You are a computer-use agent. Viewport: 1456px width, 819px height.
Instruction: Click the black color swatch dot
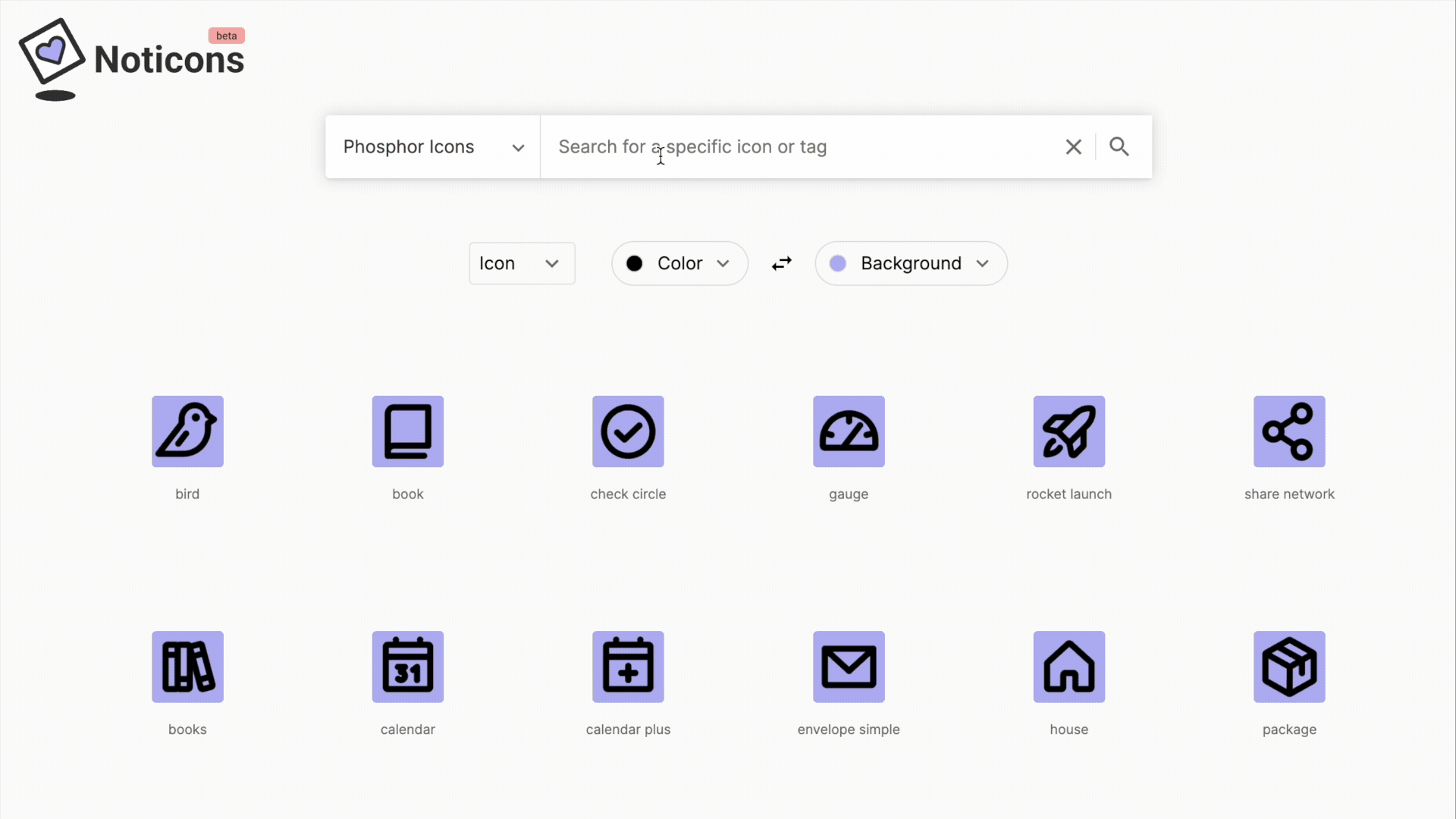tap(635, 263)
